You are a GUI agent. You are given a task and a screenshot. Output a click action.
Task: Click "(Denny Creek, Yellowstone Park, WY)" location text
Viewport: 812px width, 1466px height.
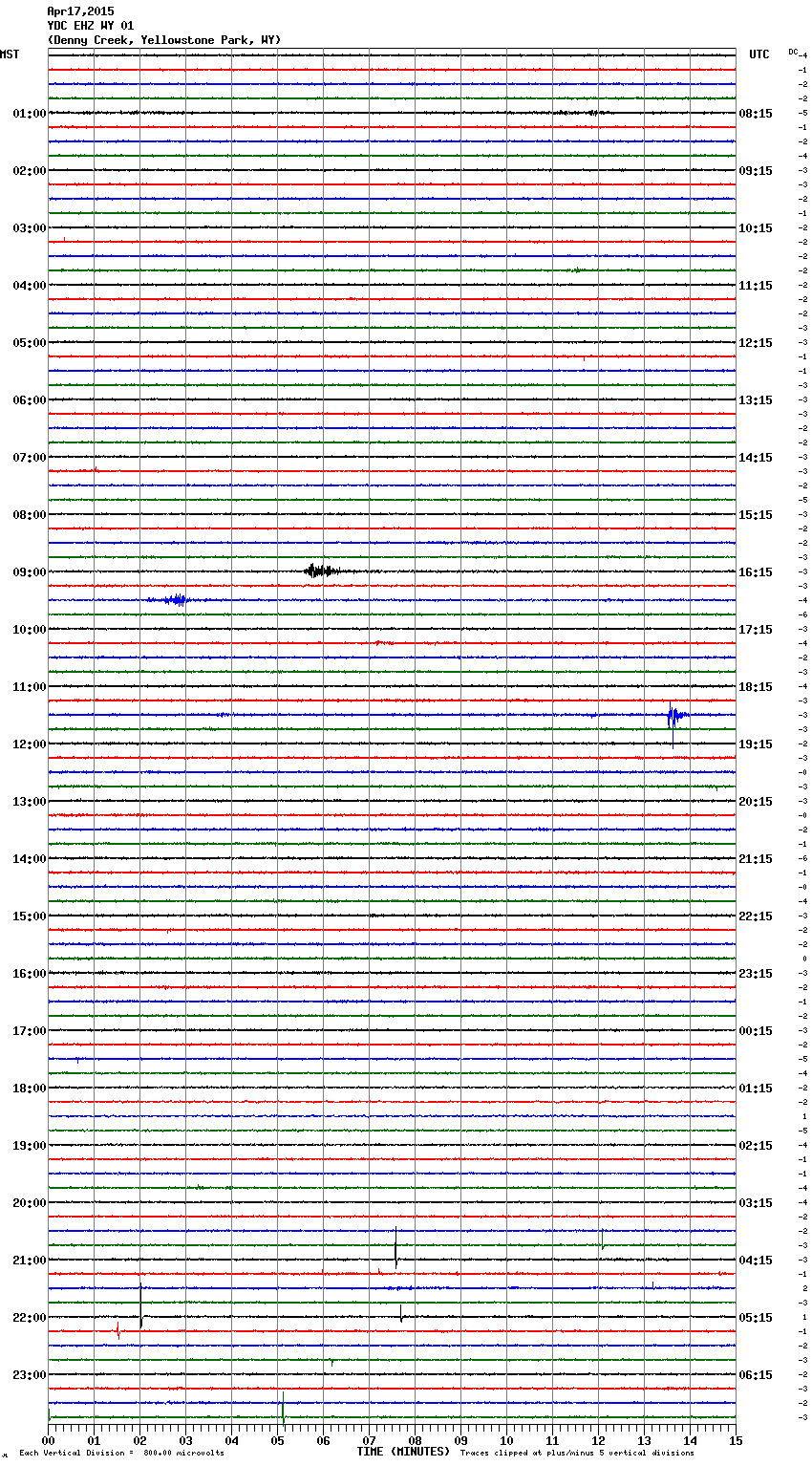pyautogui.click(x=164, y=40)
